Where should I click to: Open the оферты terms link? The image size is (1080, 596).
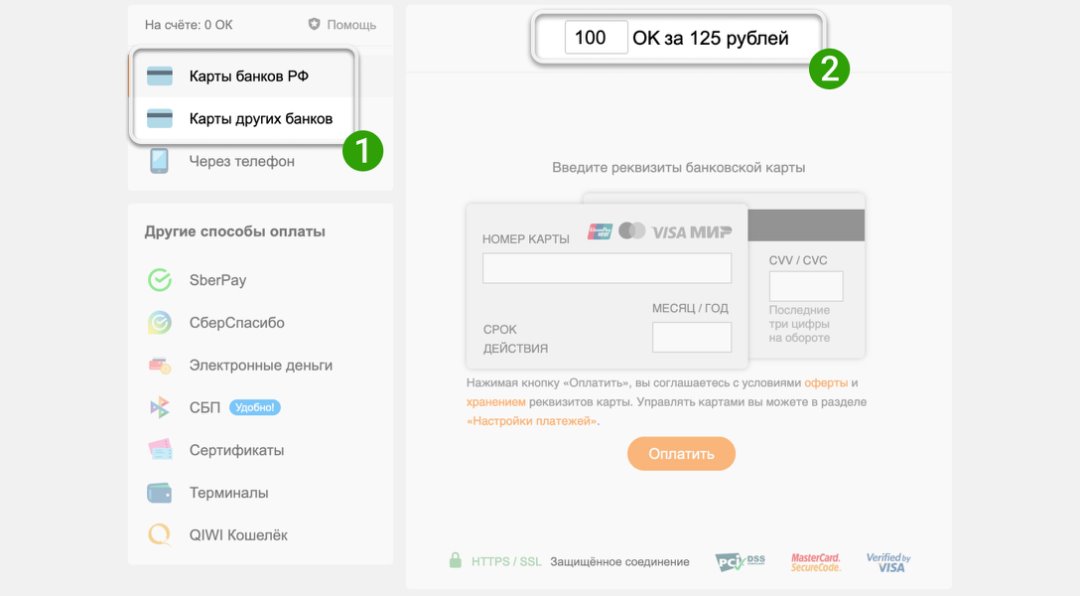tap(826, 382)
